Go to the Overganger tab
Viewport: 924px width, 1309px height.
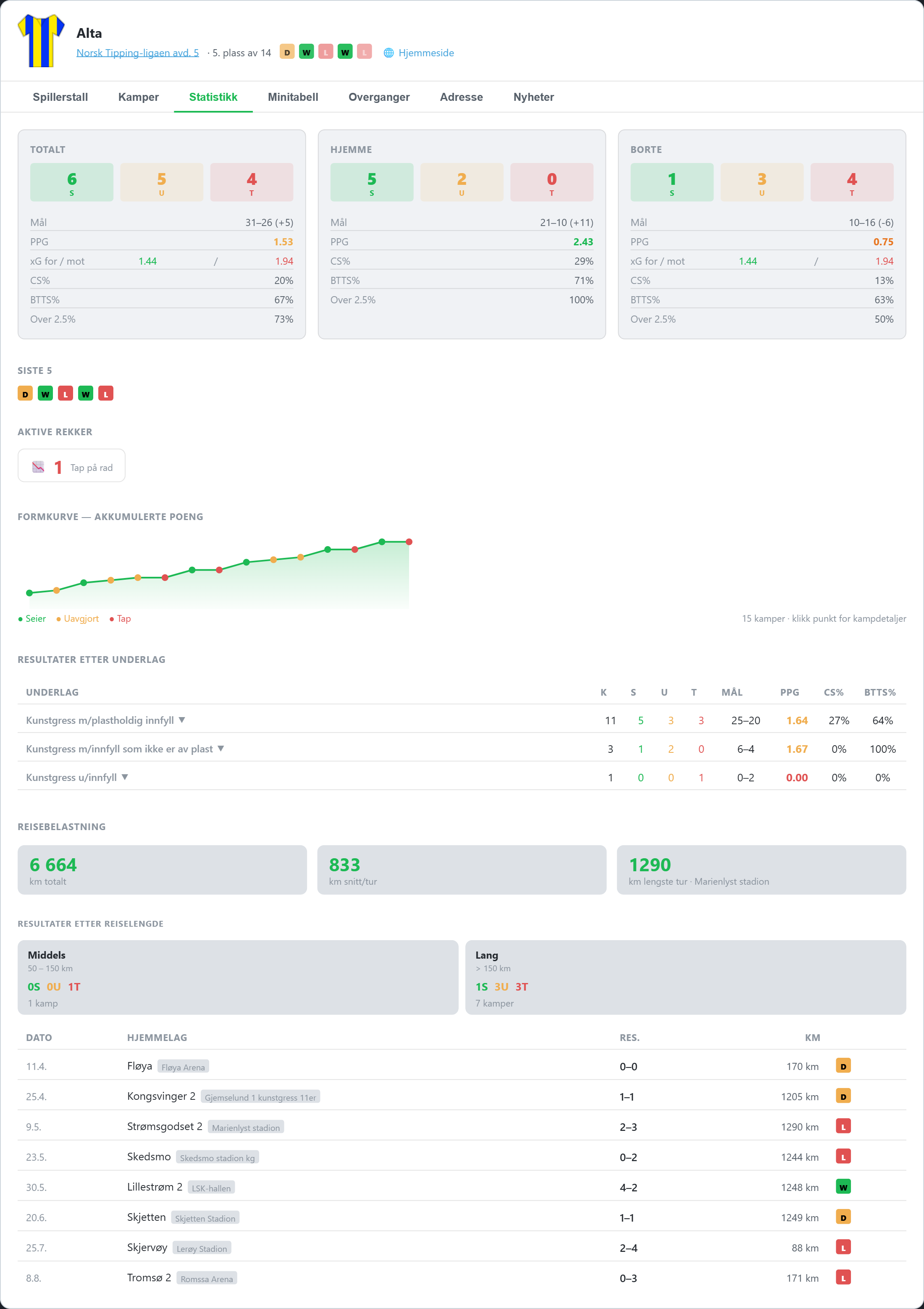tap(379, 97)
